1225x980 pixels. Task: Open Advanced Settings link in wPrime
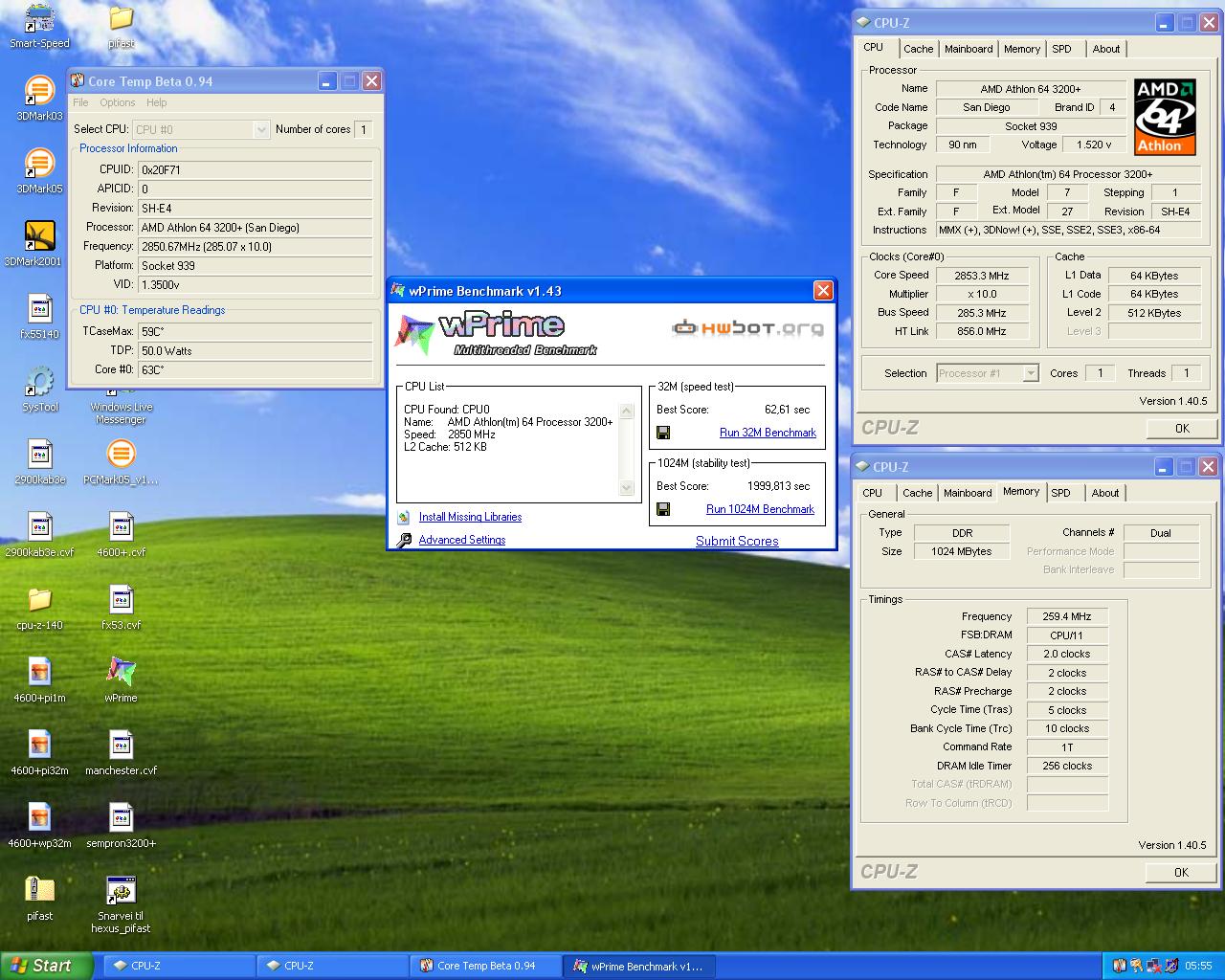click(x=461, y=540)
